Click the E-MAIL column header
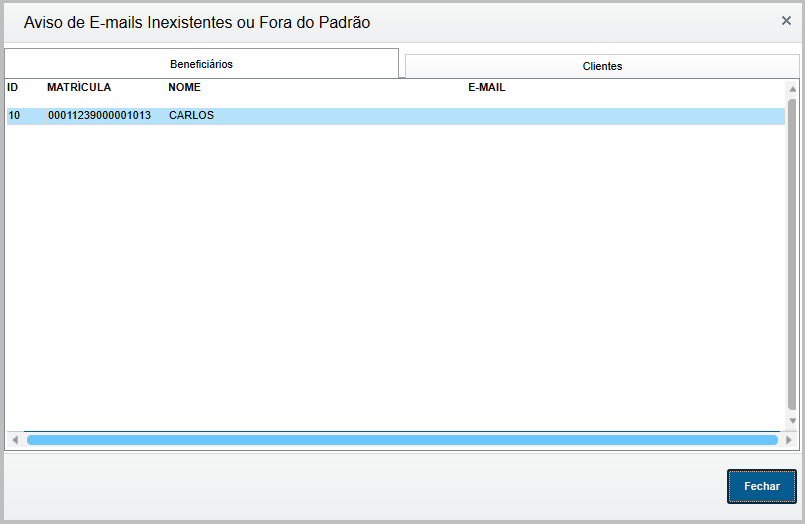 click(x=487, y=88)
